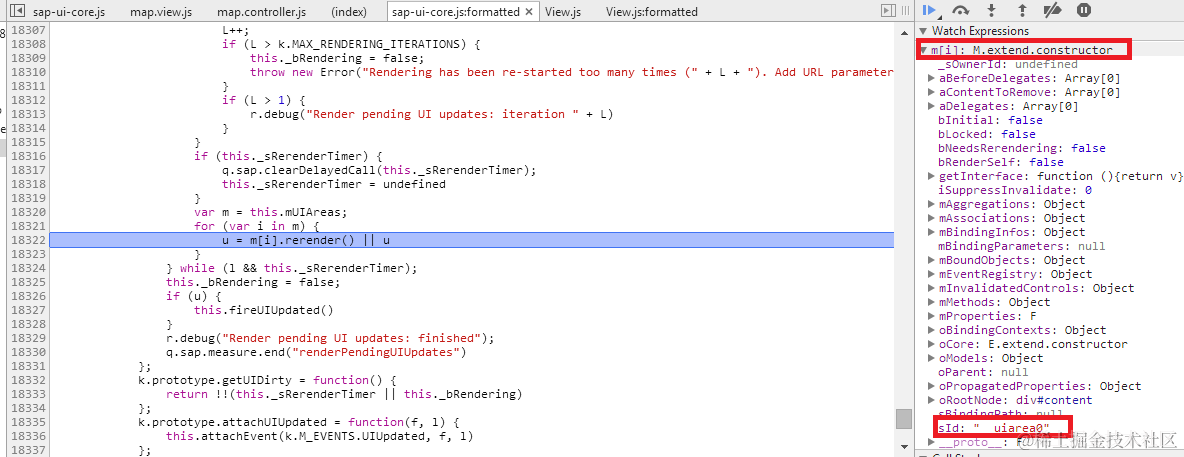Select the bLocked: false property
1184x457 pixels.
986,134
